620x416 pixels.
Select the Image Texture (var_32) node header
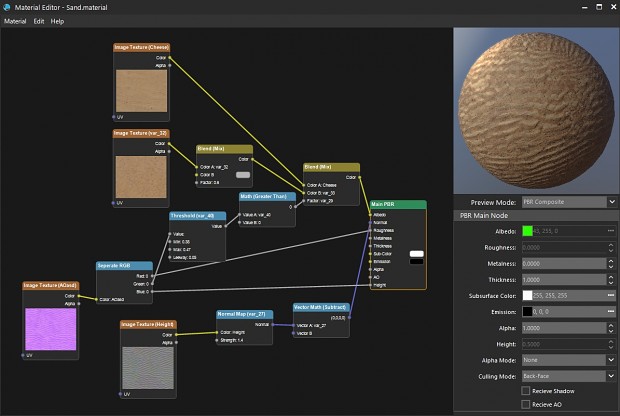(141, 133)
